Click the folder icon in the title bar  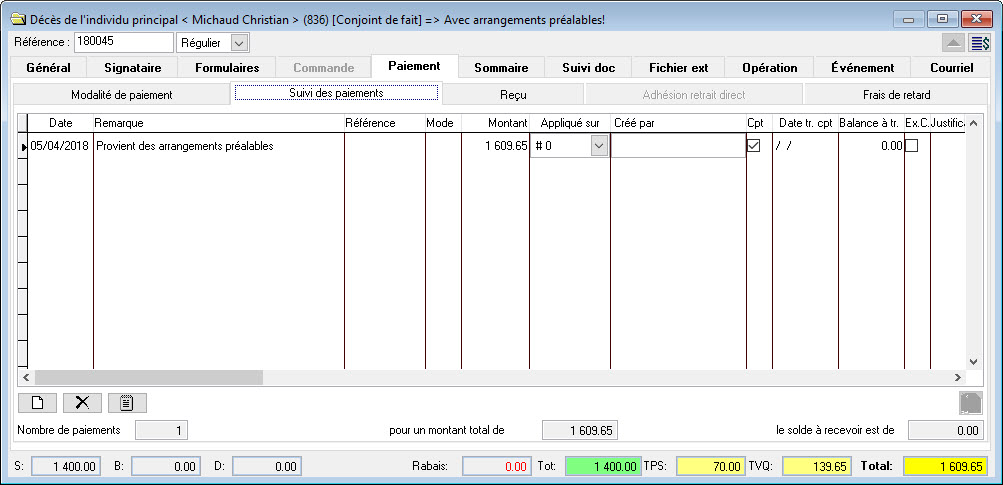18,19
